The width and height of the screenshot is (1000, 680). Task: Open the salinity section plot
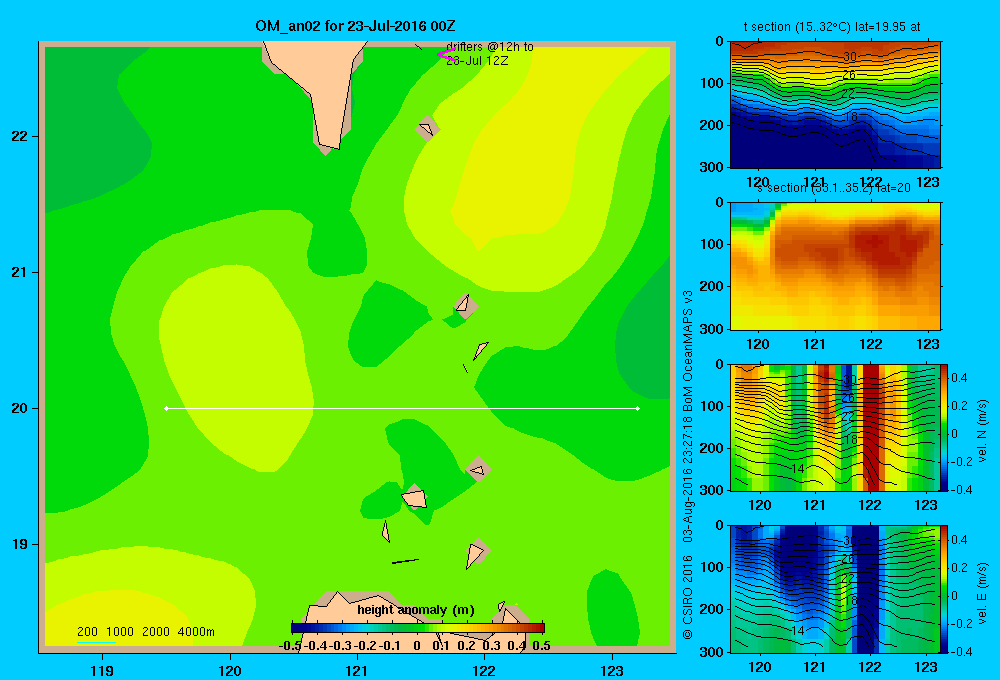pos(835,265)
